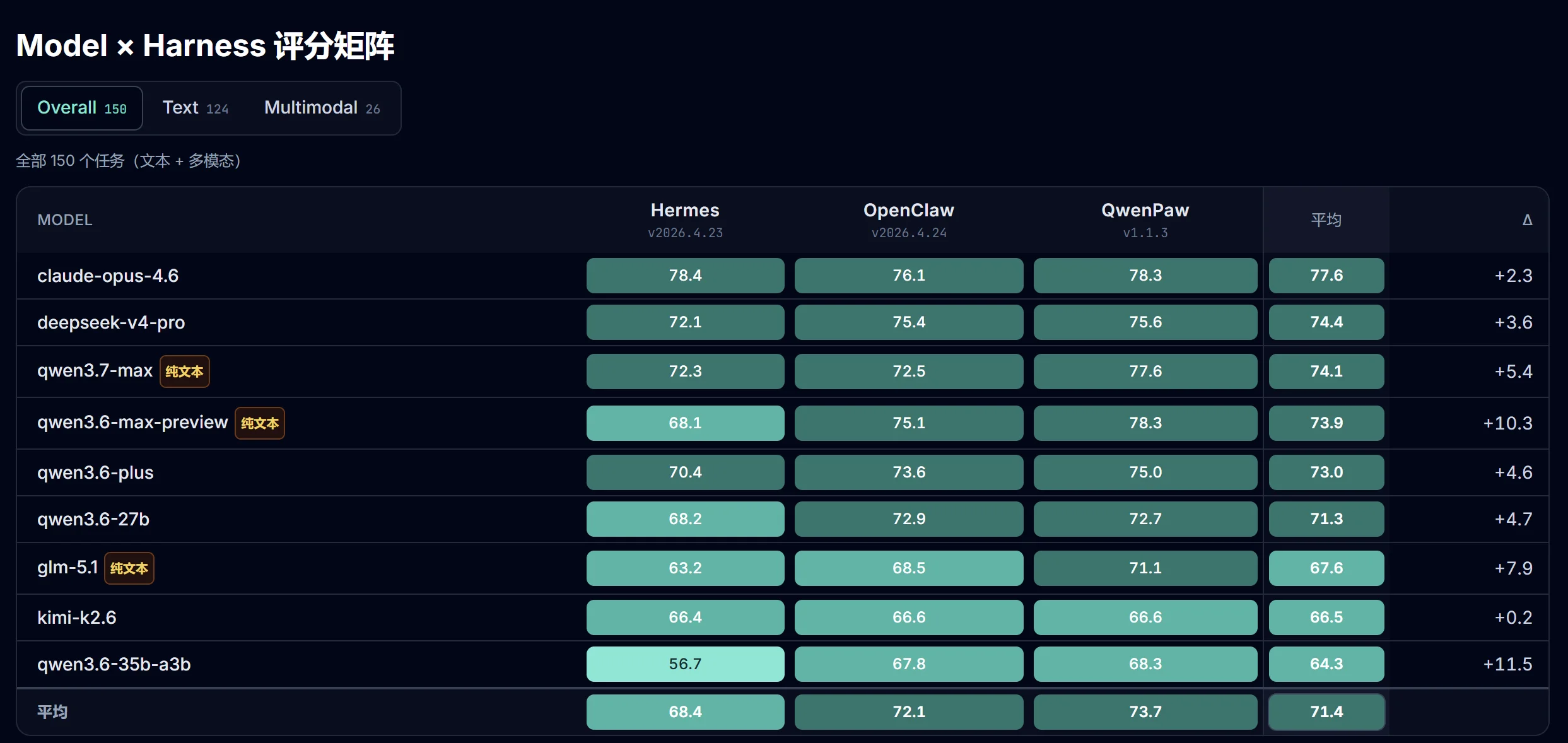
Task: Click qwen3.6-max-preview average score 73.9
Action: click(x=1326, y=423)
